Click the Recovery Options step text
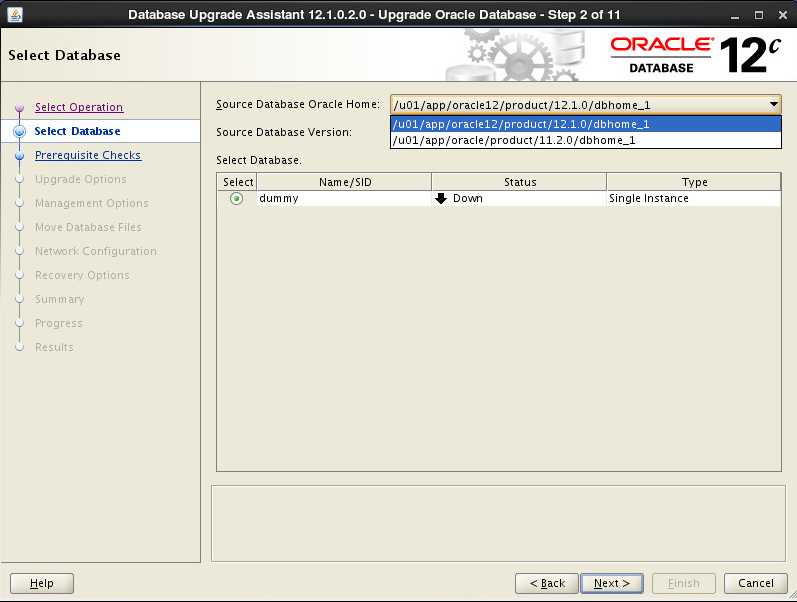Screen dimensions: 797x602 click(x=82, y=275)
